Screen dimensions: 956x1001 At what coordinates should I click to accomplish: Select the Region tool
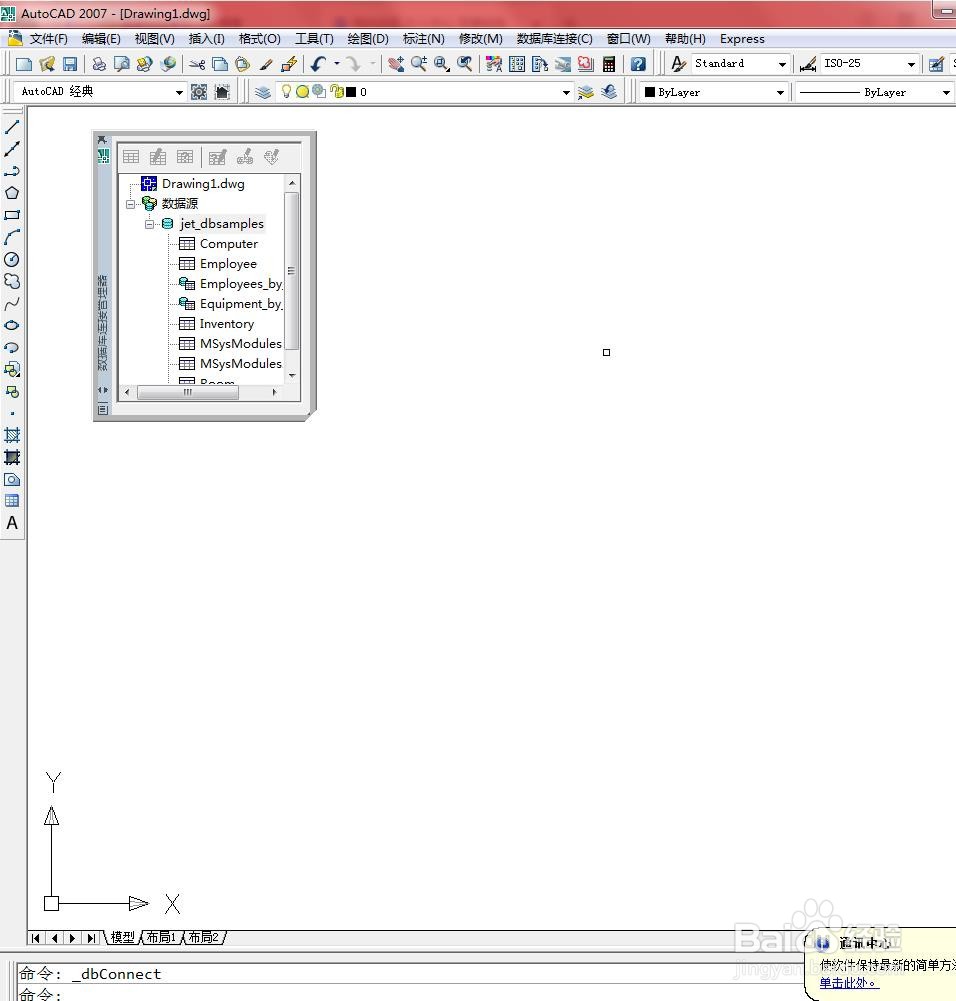[x=12, y=479]
